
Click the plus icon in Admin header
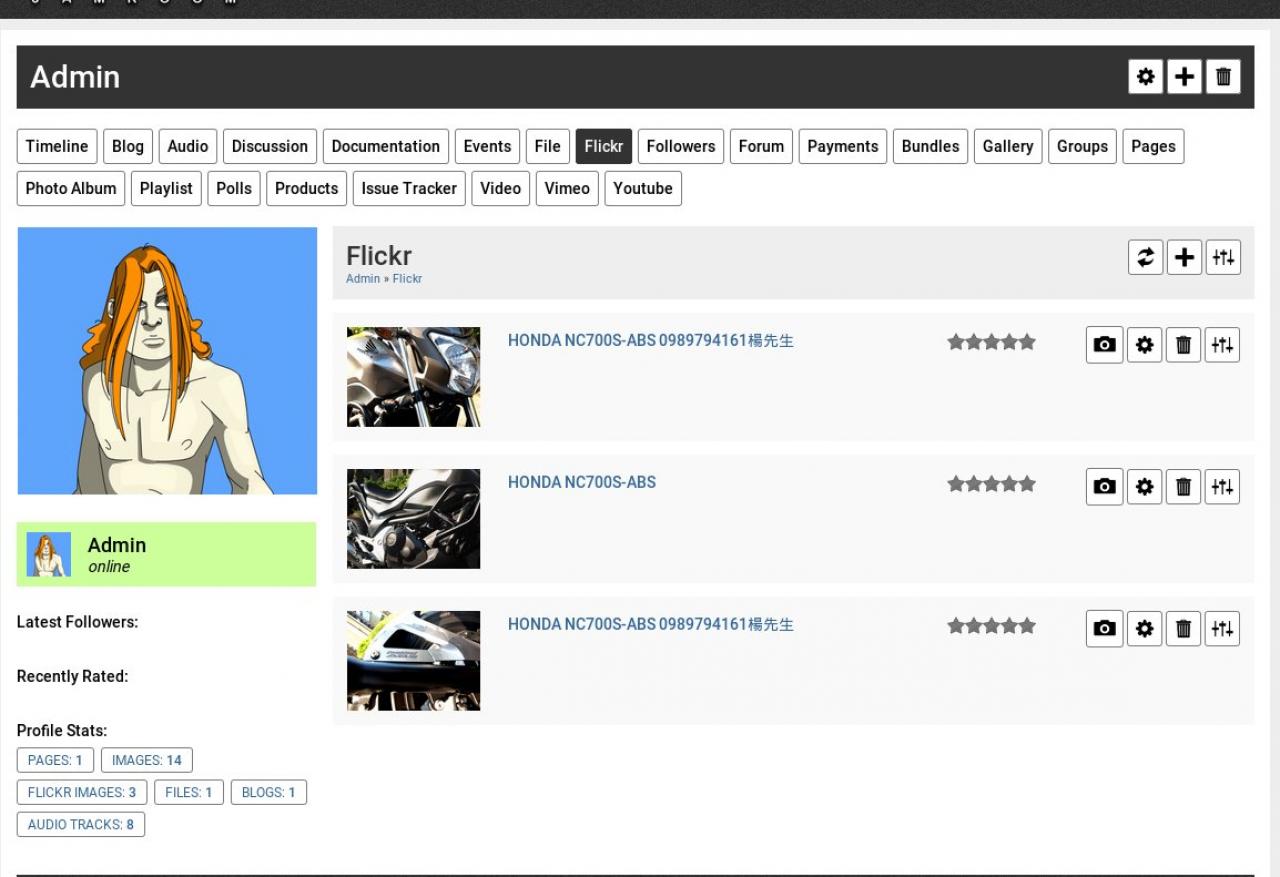pyautogui.click(x=1184, y=77)
